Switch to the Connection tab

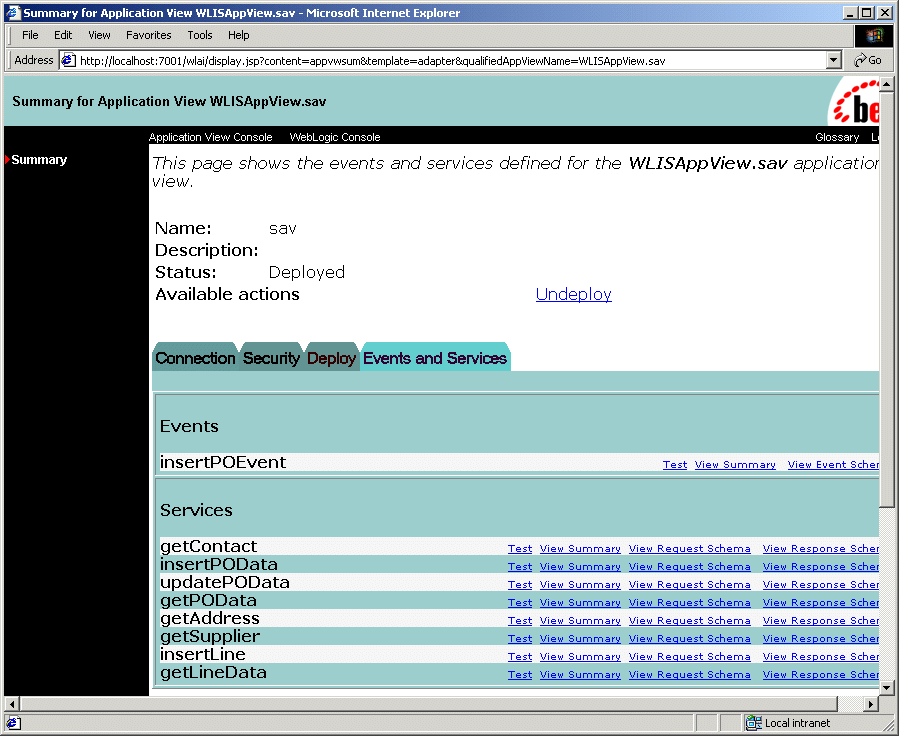click(x=195, y=358)
